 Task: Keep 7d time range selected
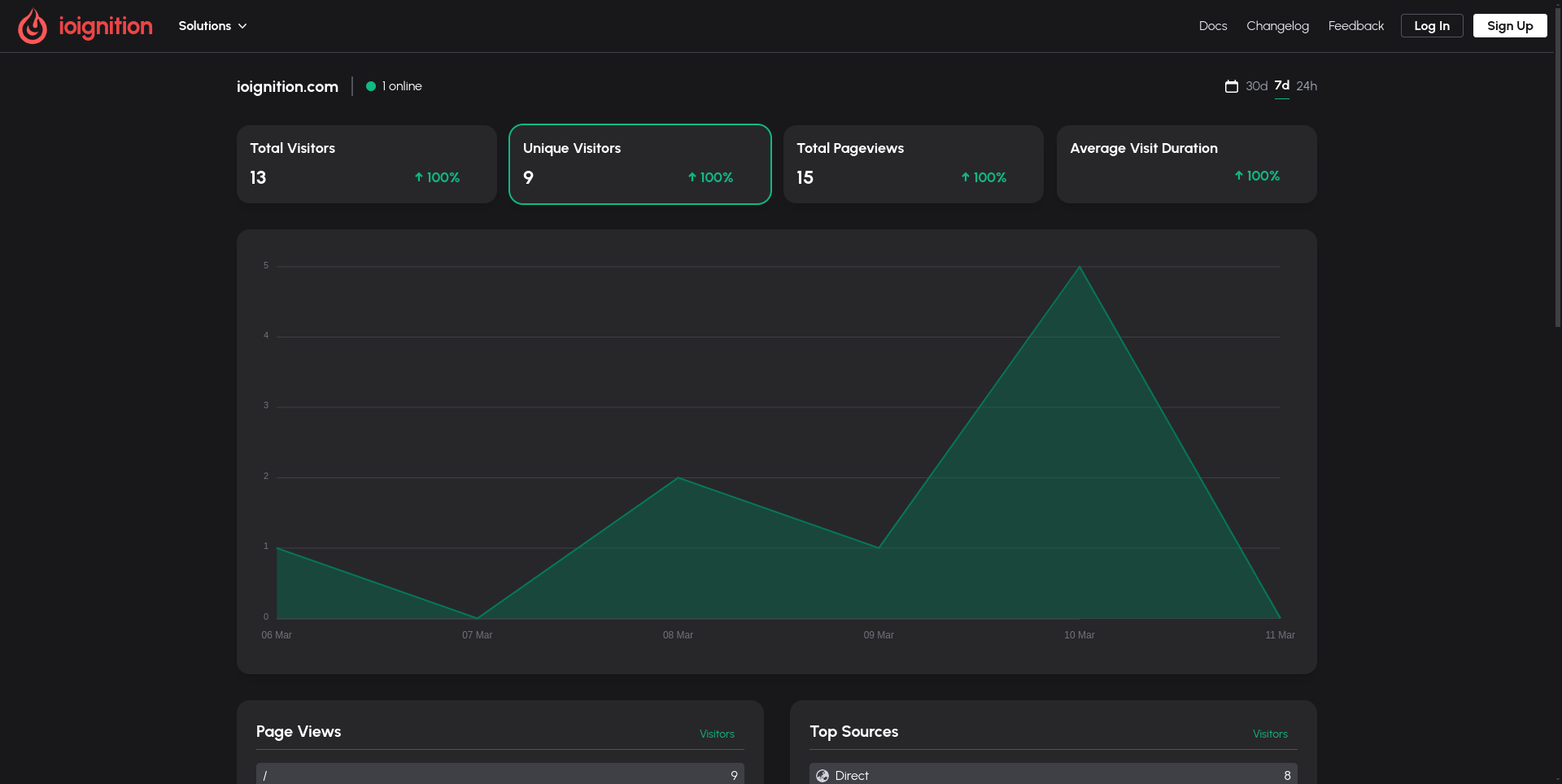[1281, 85]
